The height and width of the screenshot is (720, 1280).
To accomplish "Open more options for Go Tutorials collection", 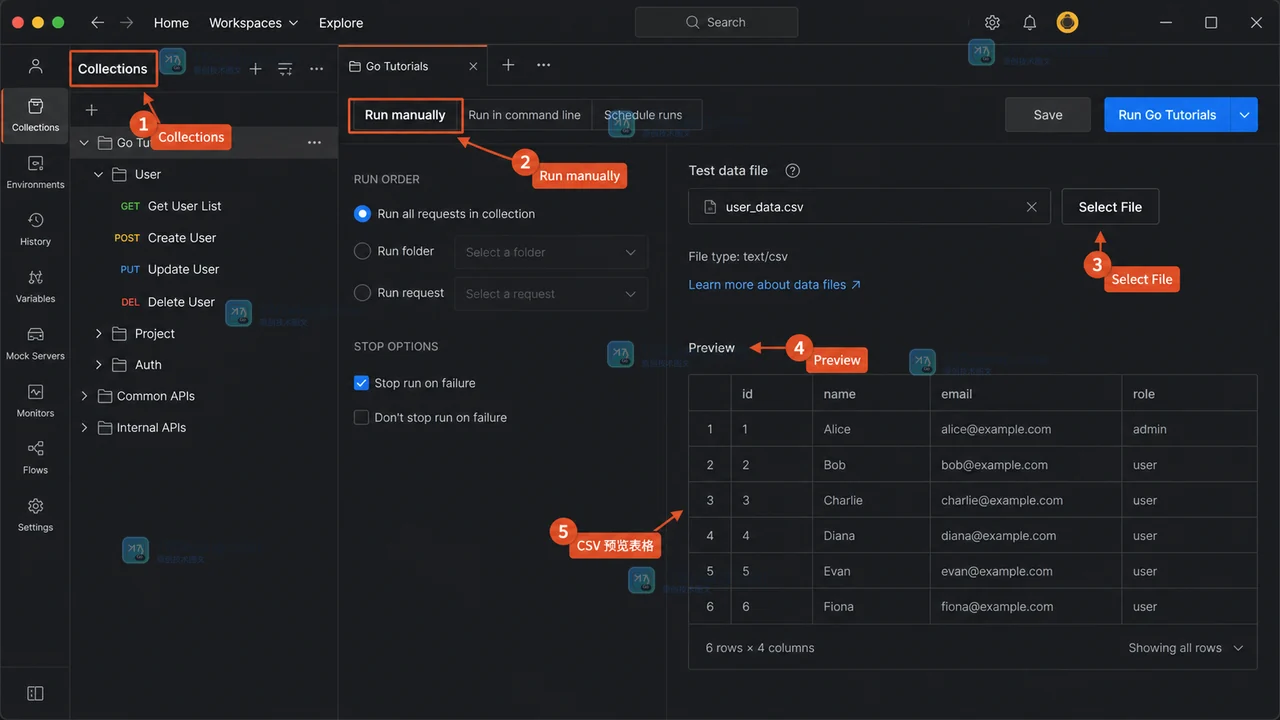I will (314, 143).
